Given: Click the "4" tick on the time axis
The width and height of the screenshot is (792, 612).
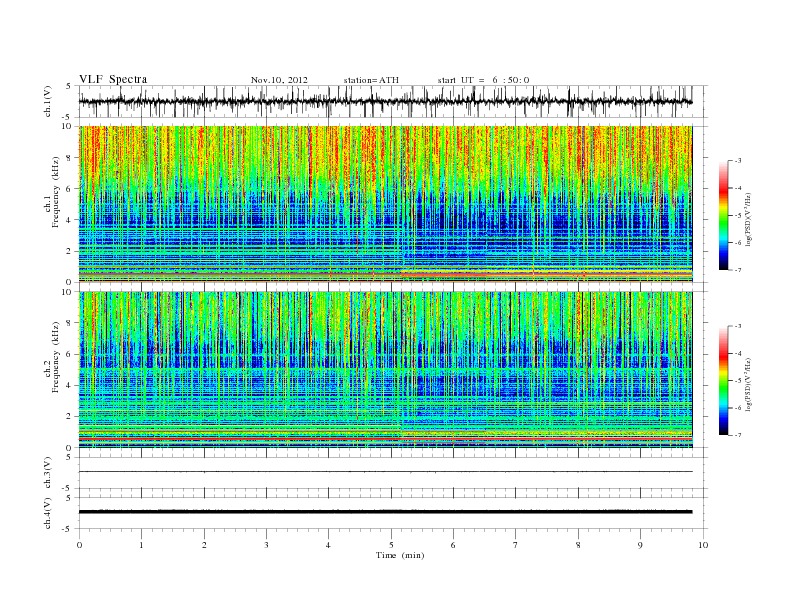Looking at the screenshot, I should [329, 545].
